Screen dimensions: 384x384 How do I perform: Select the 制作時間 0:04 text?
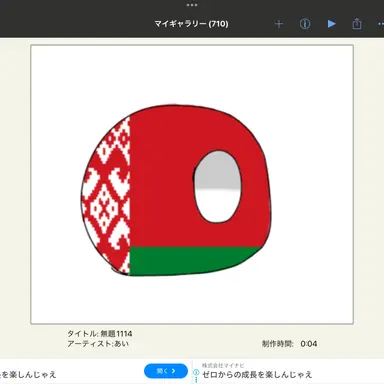pyautogui.click(x=289, y=344)
